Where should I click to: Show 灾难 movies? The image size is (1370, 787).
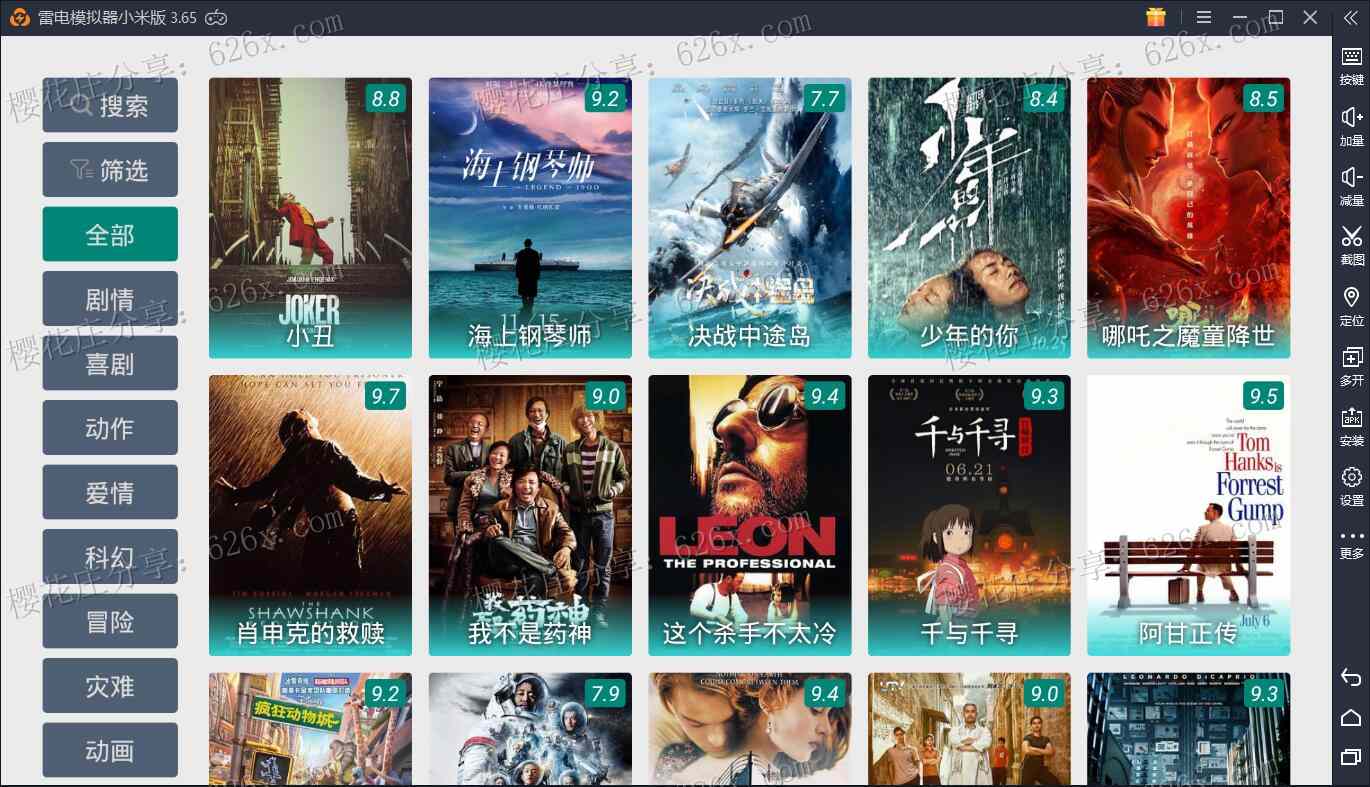coord(110,685)
